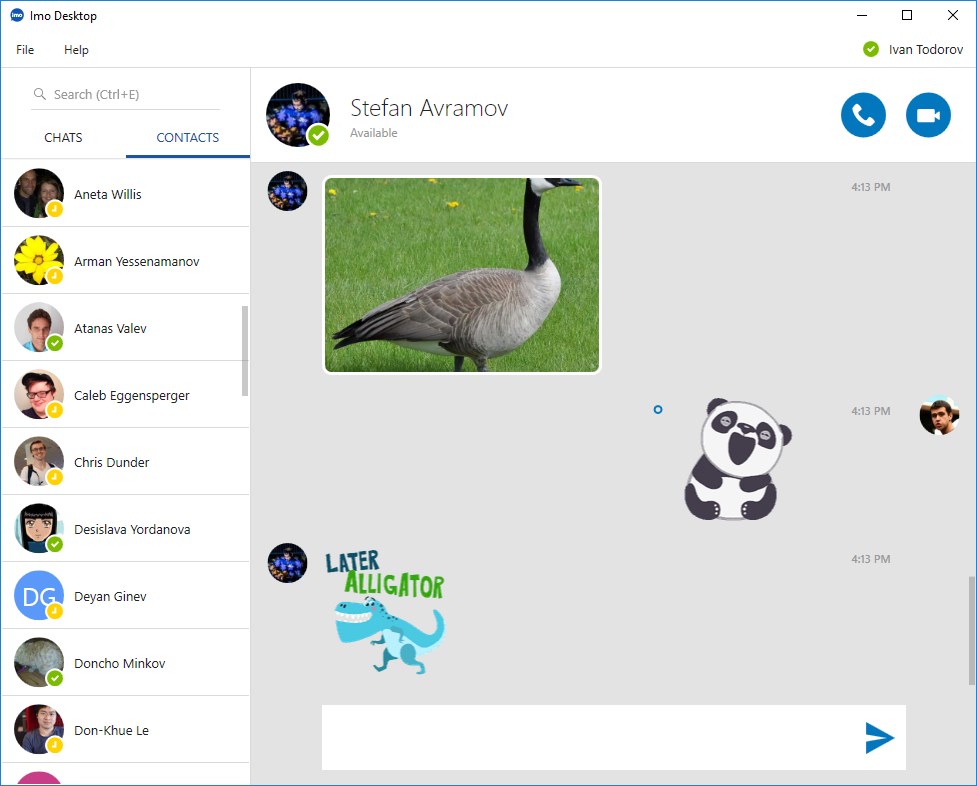
Task: Open the Help menu
Action: point(76,49)
